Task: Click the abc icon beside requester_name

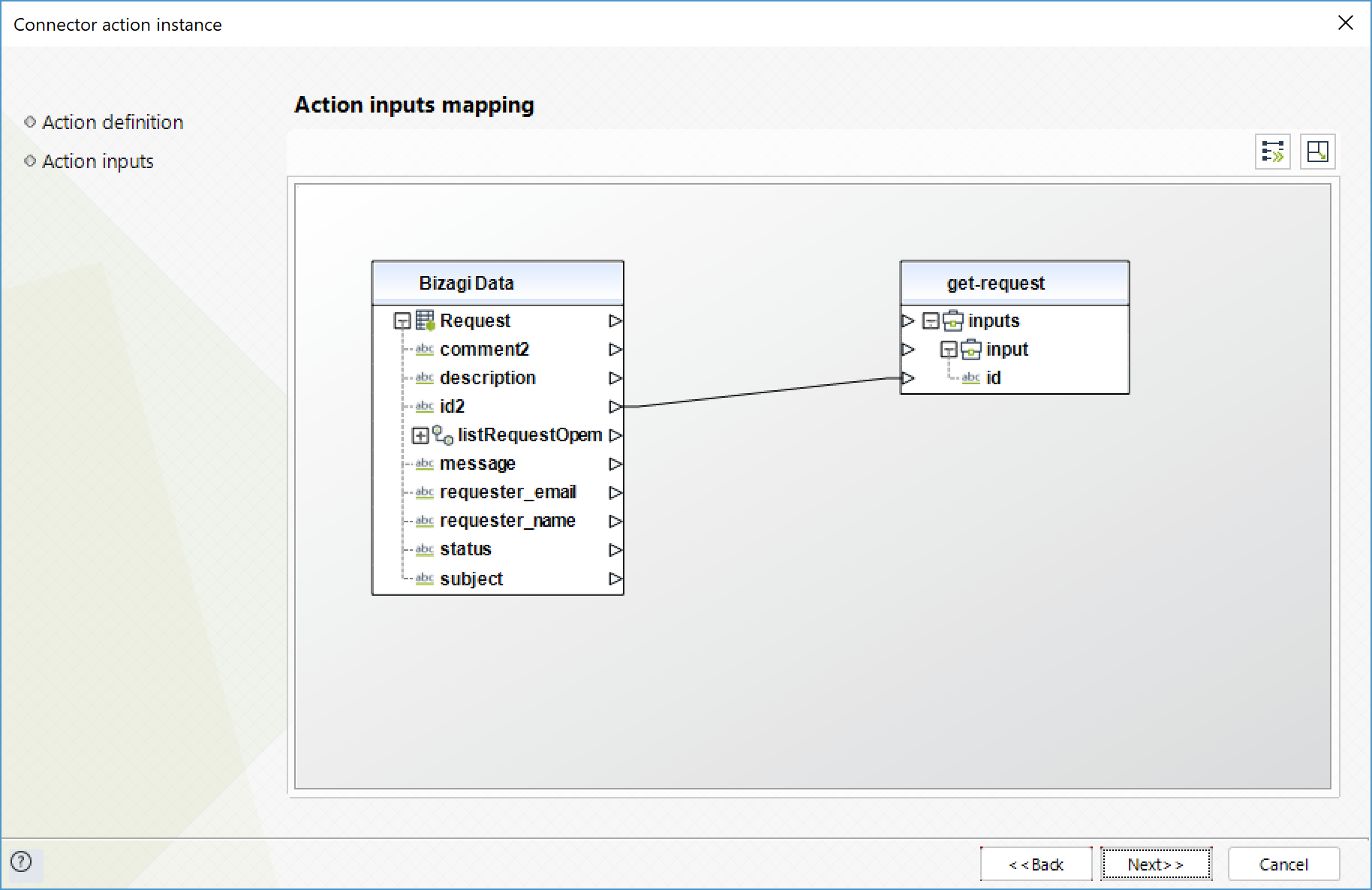Action: [x=425, y=521]
